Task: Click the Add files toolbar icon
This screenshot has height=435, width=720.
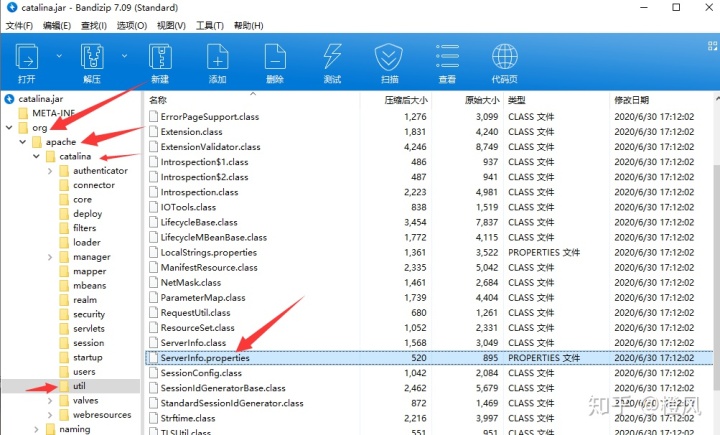Action: tap(218, 56)
